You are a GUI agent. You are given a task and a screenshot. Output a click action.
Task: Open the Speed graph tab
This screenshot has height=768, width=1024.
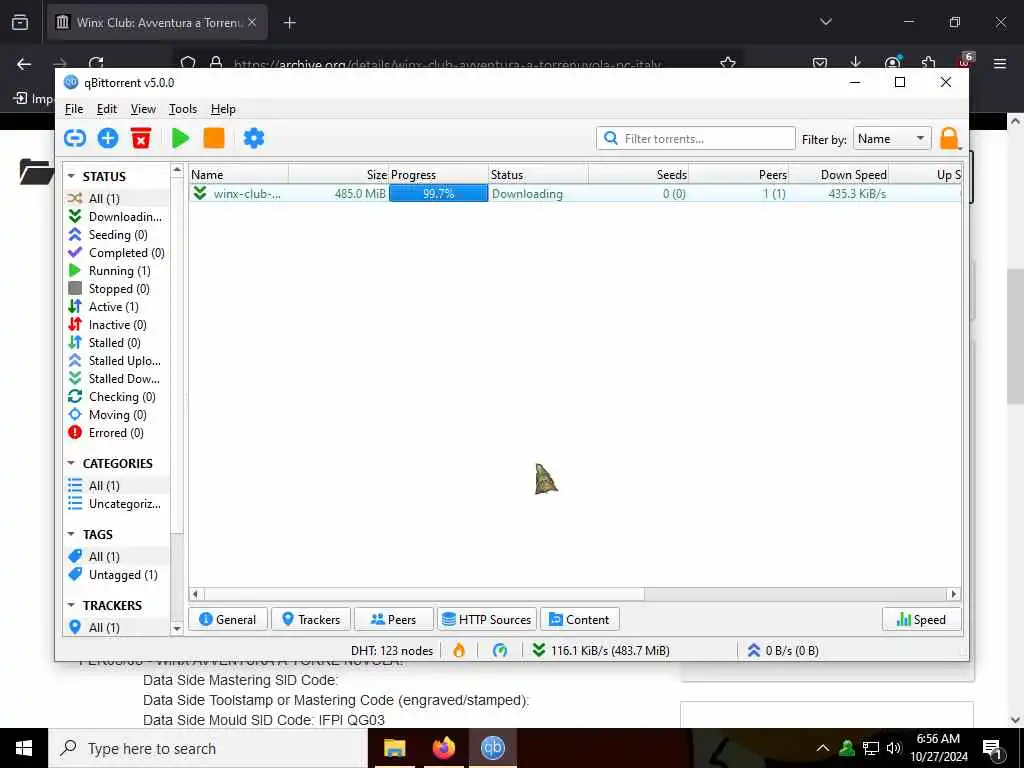921,619
